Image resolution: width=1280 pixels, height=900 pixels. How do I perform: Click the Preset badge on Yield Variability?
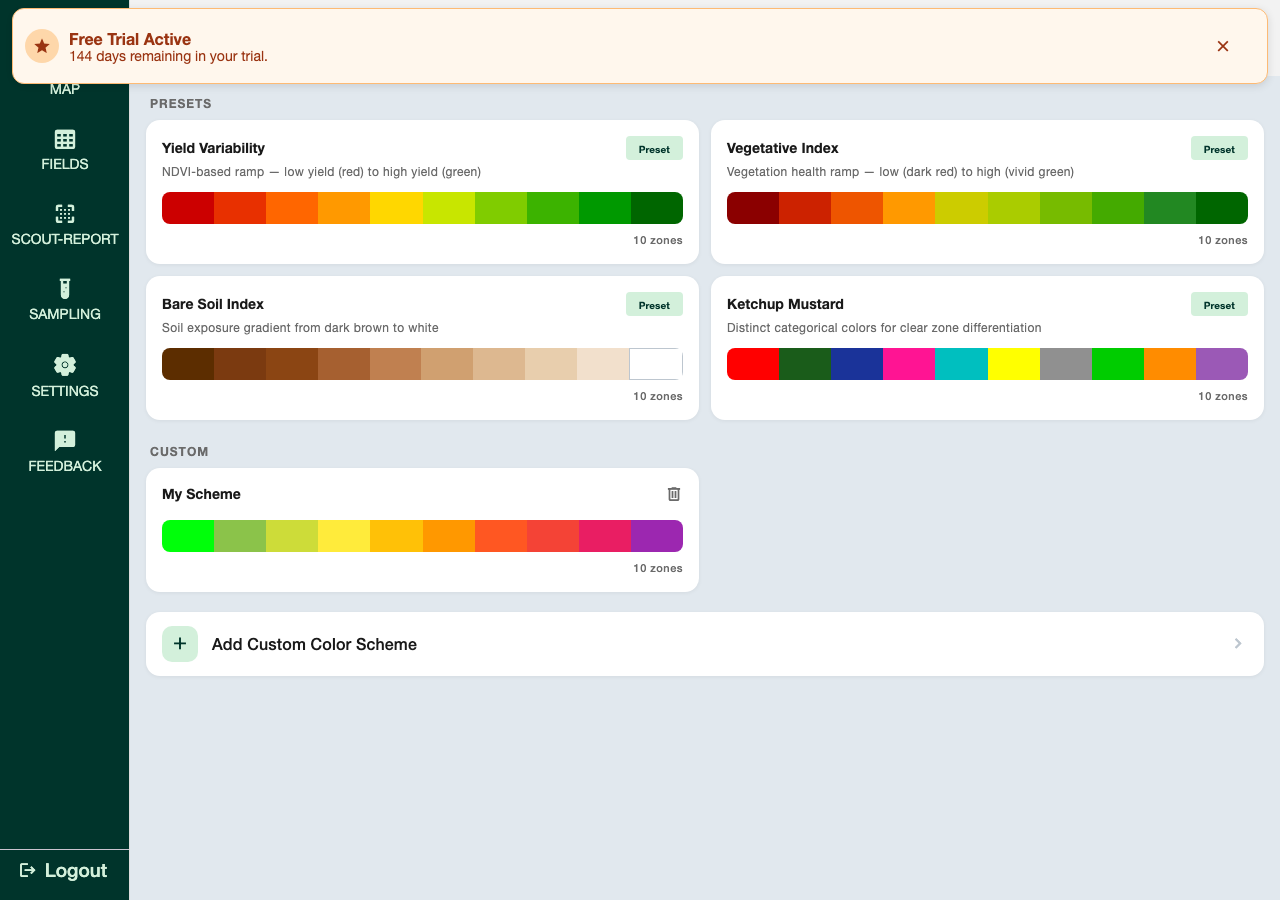654,148
